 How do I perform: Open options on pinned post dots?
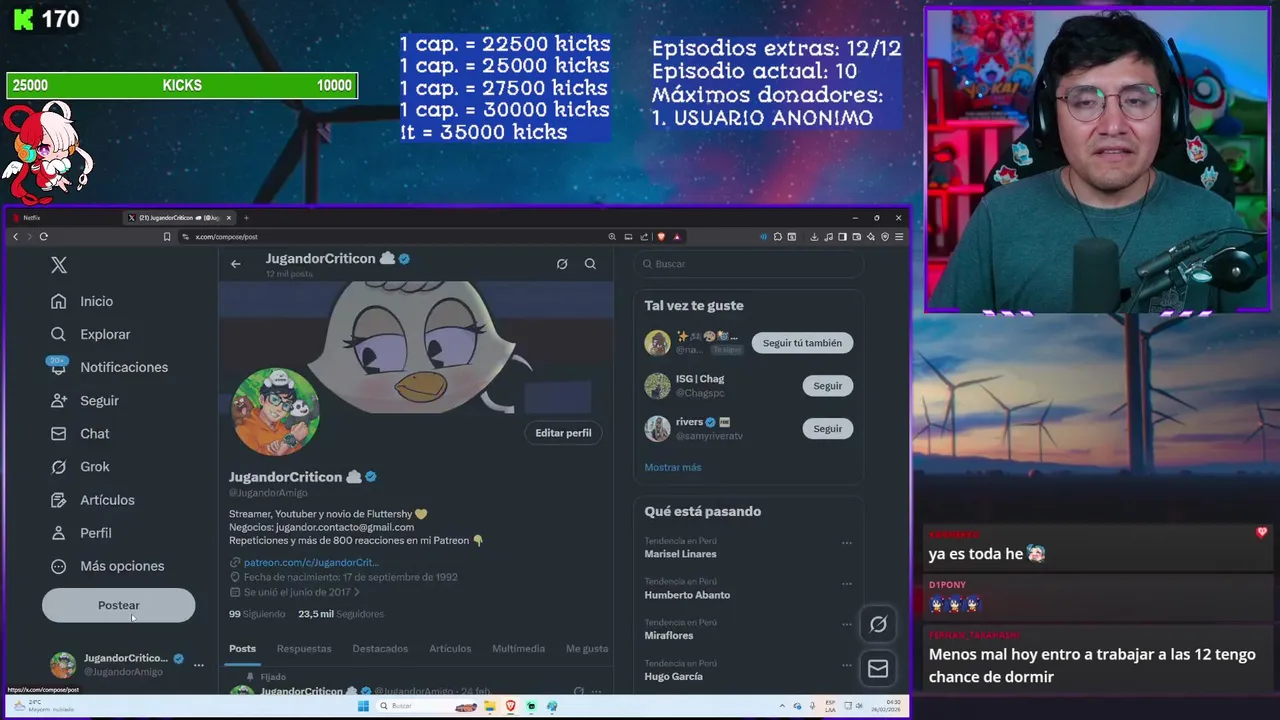pos(596,691)
